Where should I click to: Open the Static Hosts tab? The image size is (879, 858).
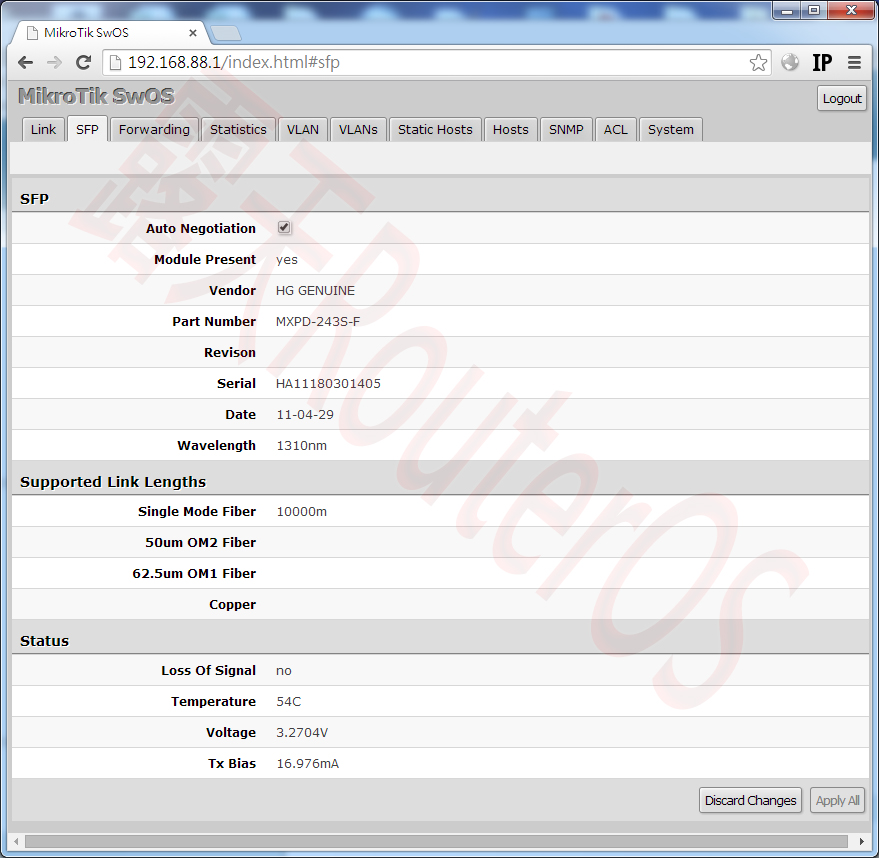click(435, 129)
